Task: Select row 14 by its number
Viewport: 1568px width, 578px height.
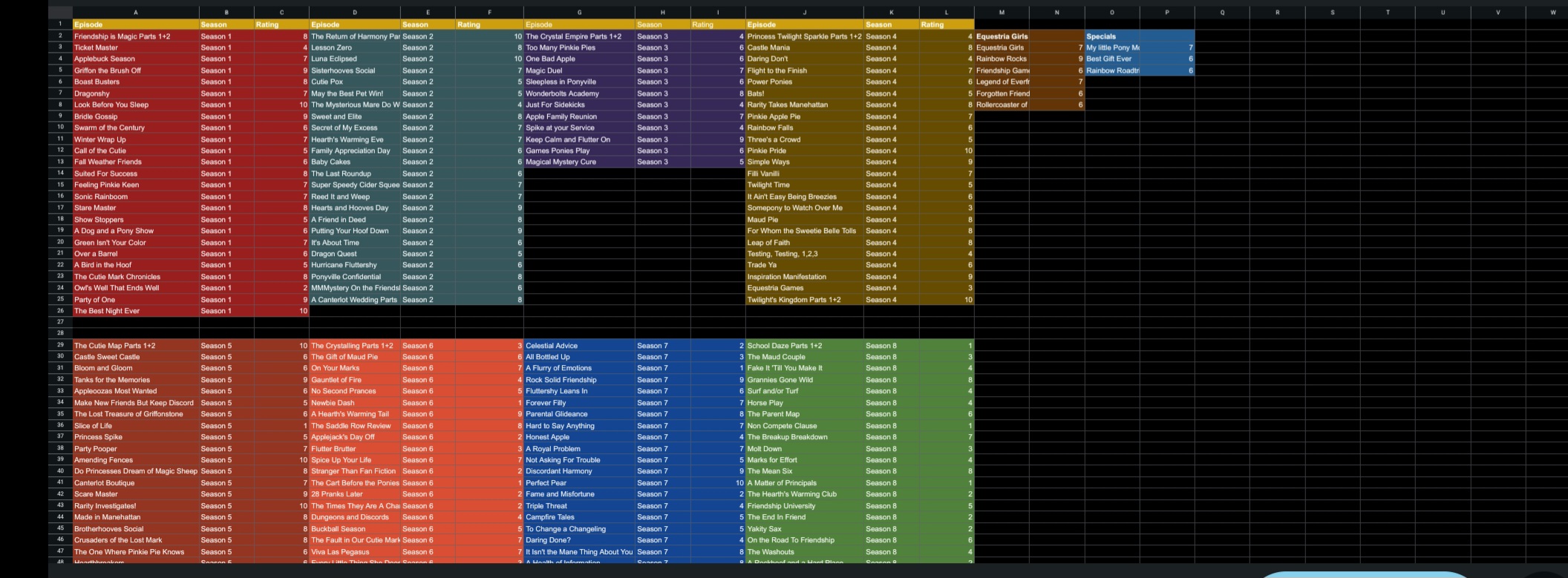Action: (x=60, y=174)
